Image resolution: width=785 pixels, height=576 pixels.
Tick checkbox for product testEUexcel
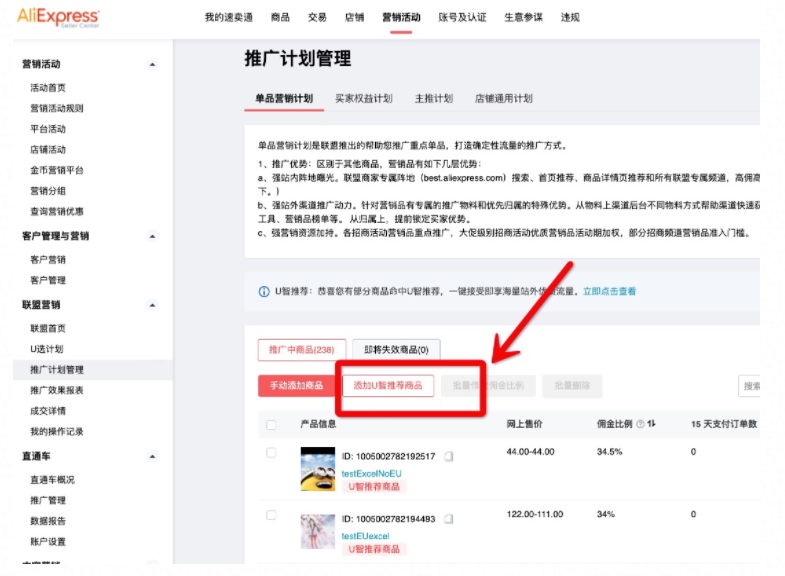pos(271,515)
